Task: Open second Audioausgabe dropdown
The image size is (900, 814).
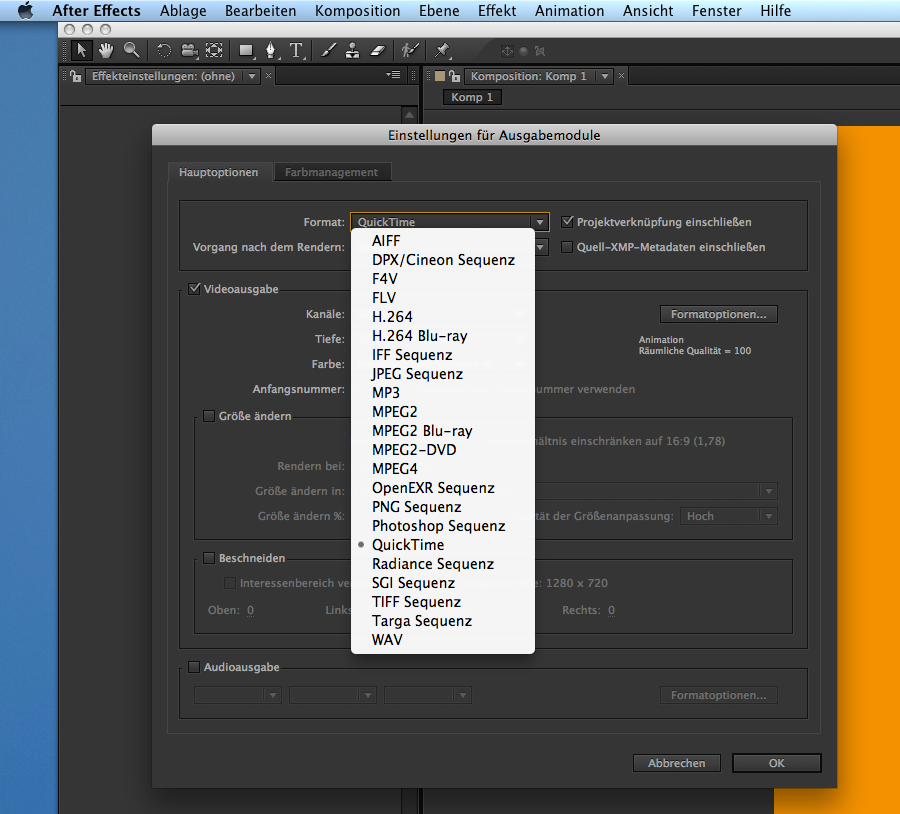Action: click(332, 695)
